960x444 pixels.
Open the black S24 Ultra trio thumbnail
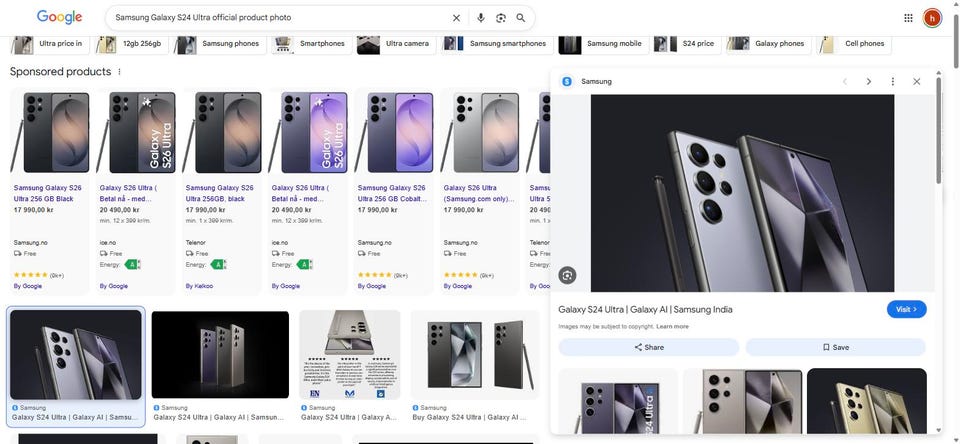[x=220, y=355]
